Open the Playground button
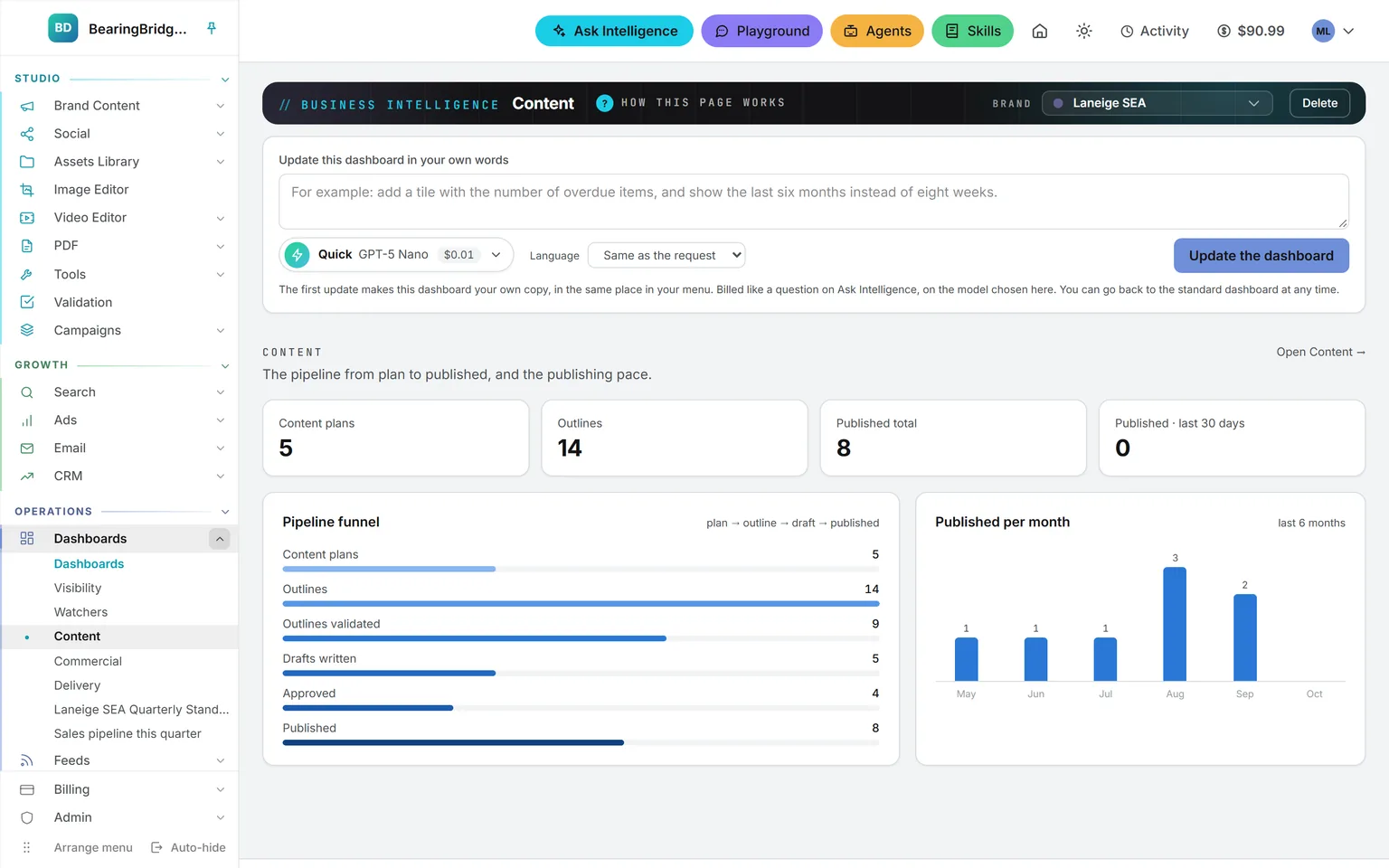Image resolution: width=1389 pixels, height=868 pixels. tap(761, 31)
